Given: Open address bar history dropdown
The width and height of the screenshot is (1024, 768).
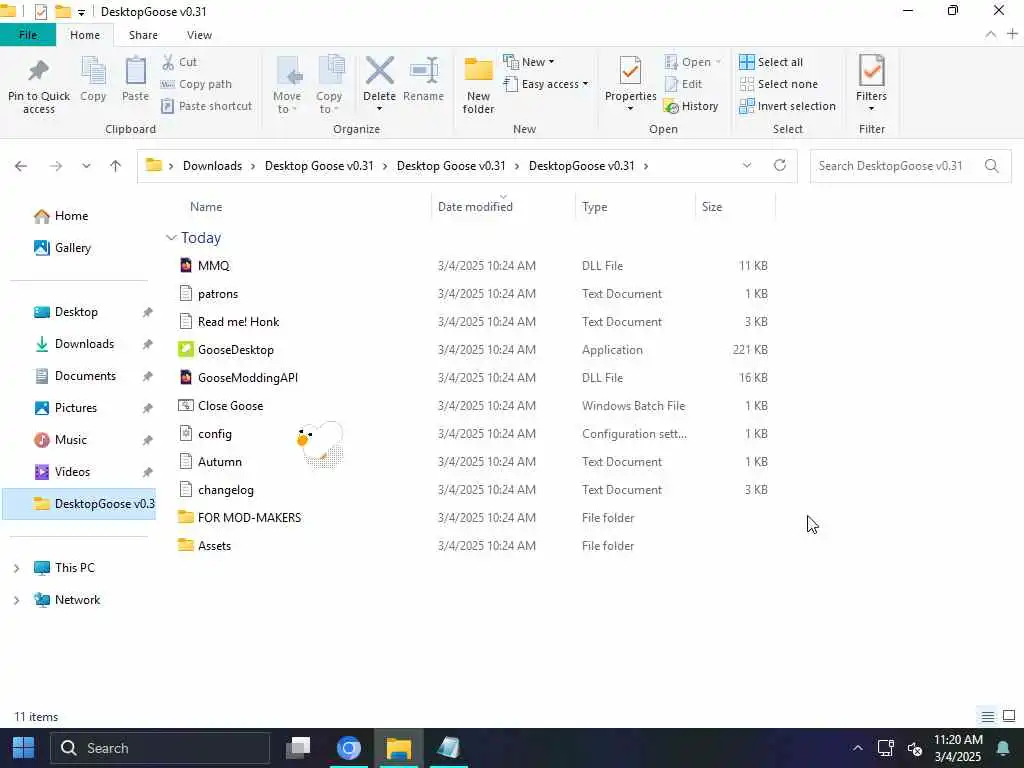Looking at the screenshot, I should (x=746, y=165).
